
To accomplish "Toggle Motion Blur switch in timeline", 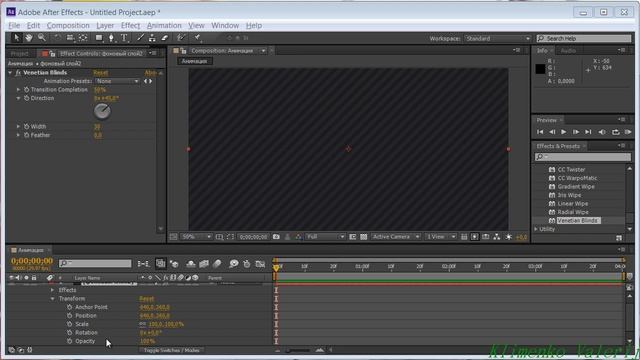I will coord(217,264).
